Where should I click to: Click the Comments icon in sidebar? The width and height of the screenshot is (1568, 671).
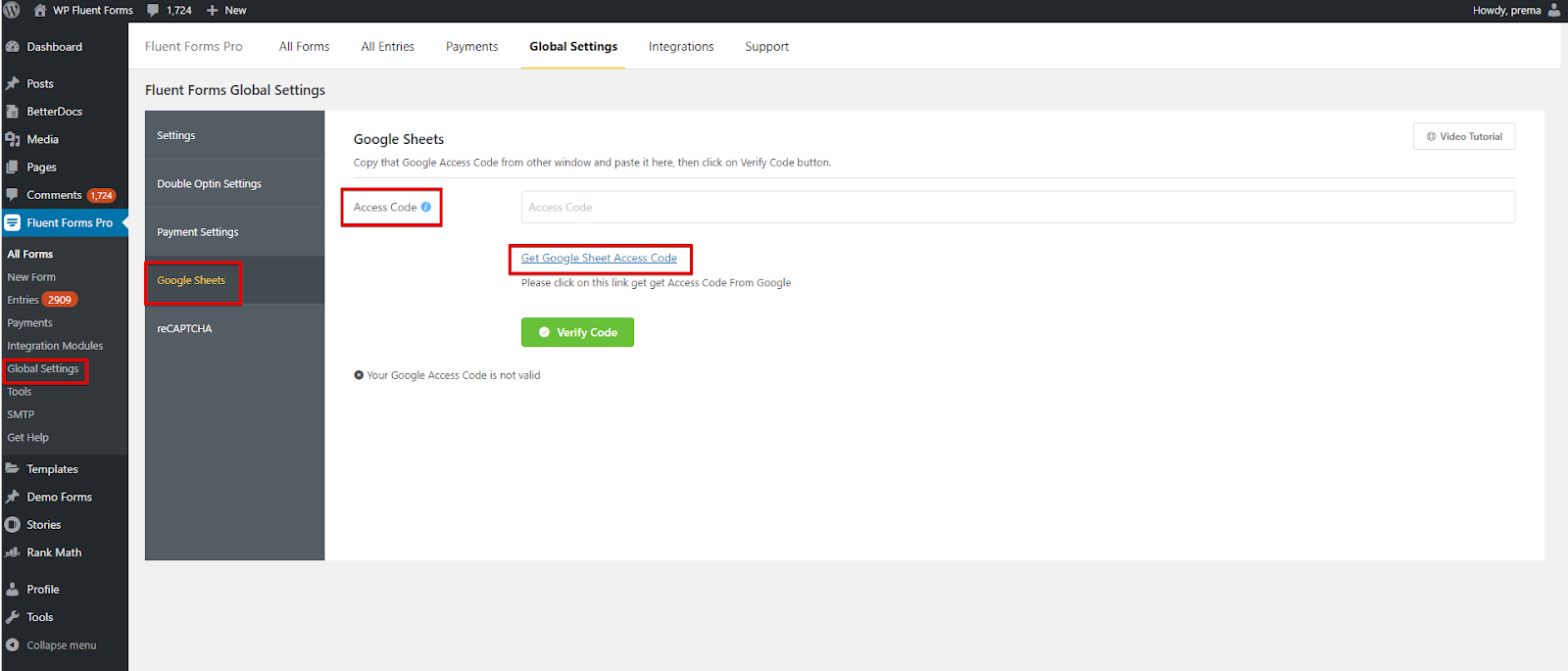pos(13,195)
